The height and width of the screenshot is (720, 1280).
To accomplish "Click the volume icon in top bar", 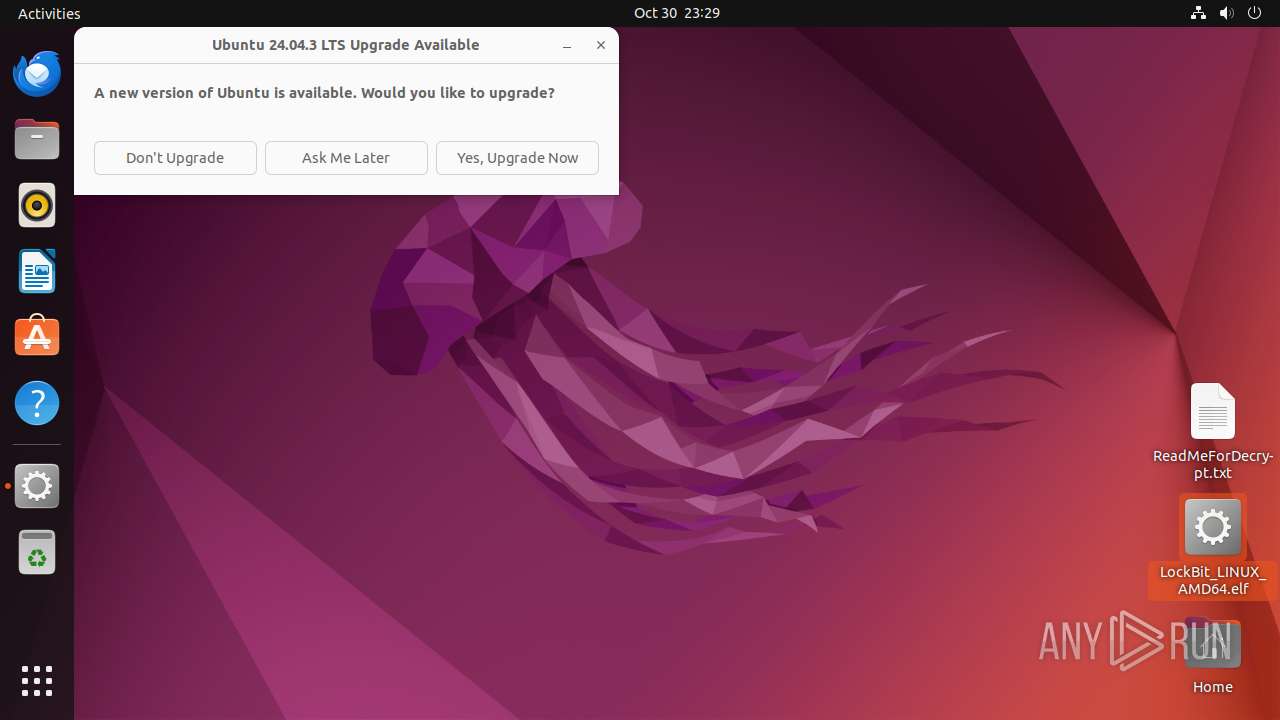I will [1226, 13].
